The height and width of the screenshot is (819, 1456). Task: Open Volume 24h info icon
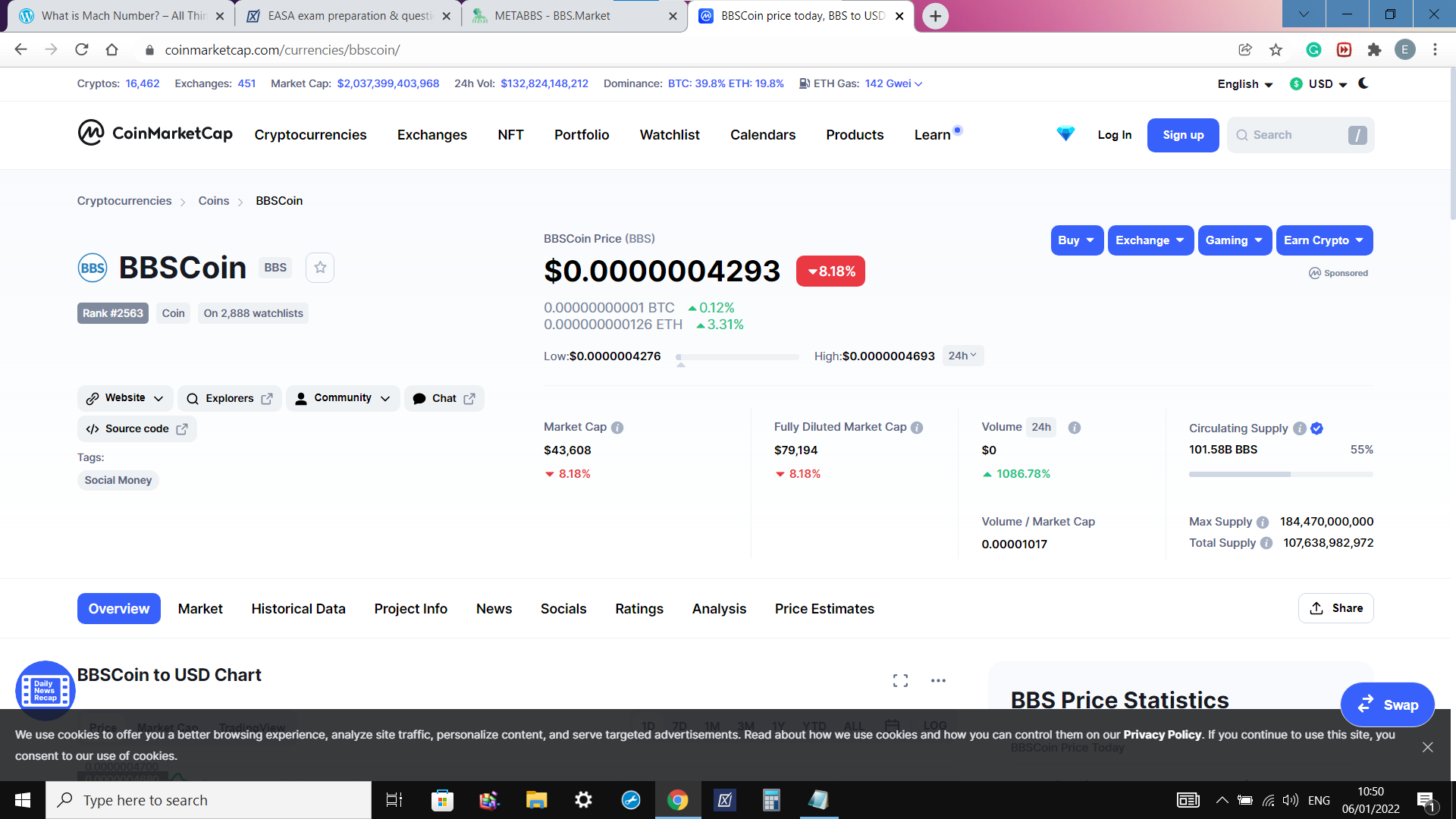[1075, 428]
